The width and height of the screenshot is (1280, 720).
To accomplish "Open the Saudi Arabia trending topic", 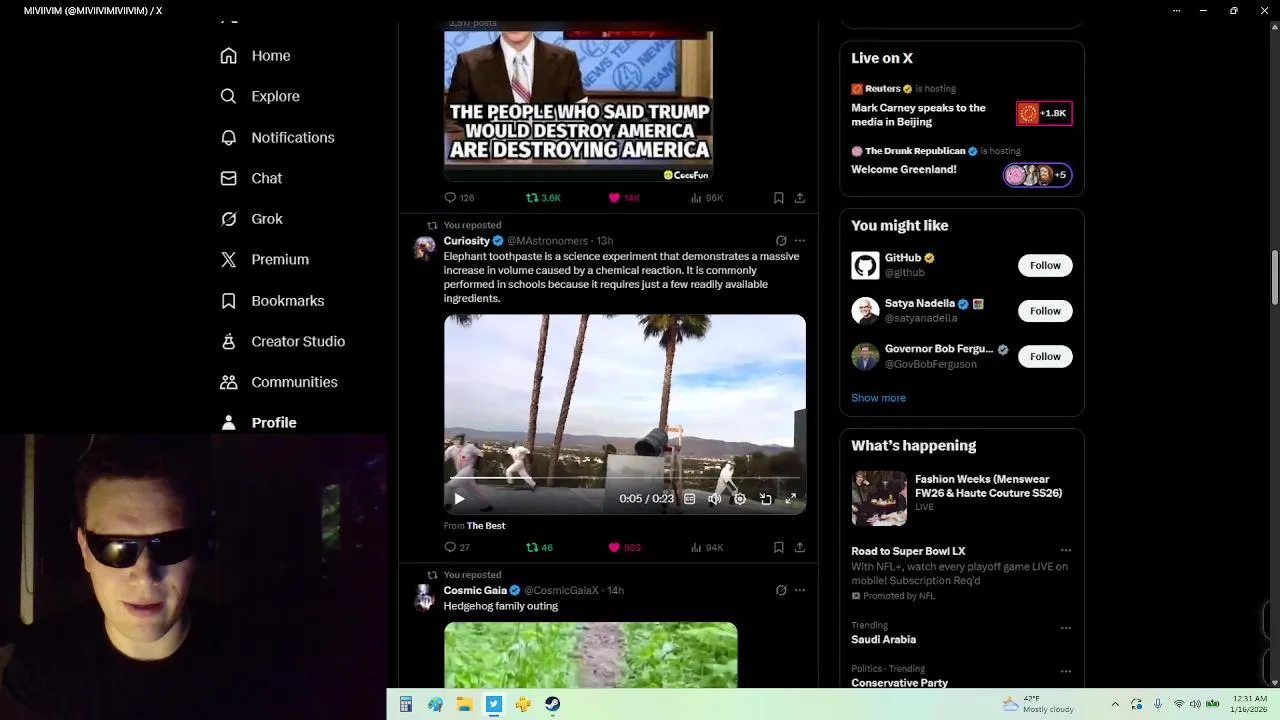I will click(884, 639).
